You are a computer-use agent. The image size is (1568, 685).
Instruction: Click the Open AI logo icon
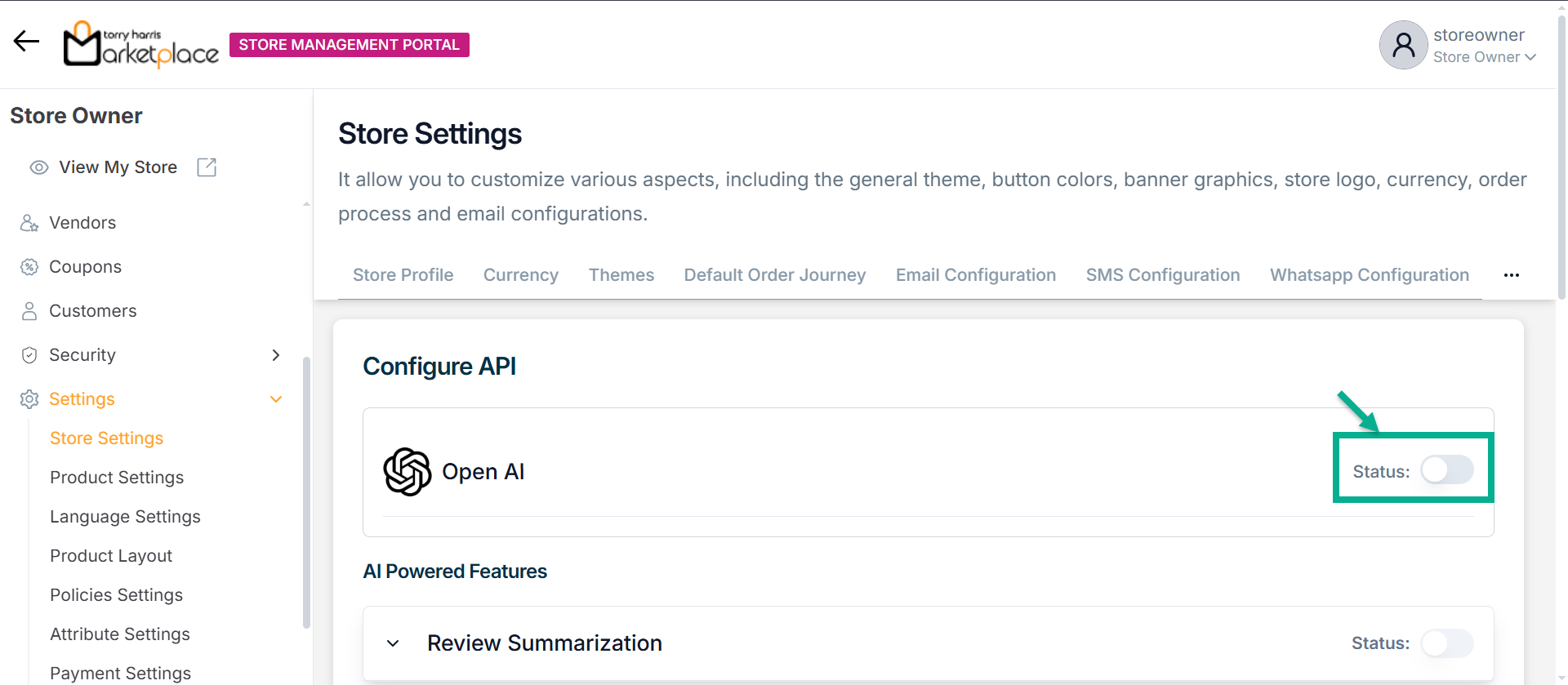click(x=407, y=472)
